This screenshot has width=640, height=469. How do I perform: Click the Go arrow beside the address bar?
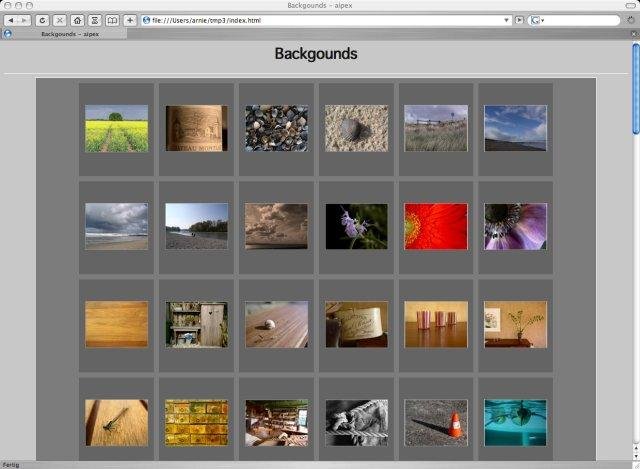519,20
